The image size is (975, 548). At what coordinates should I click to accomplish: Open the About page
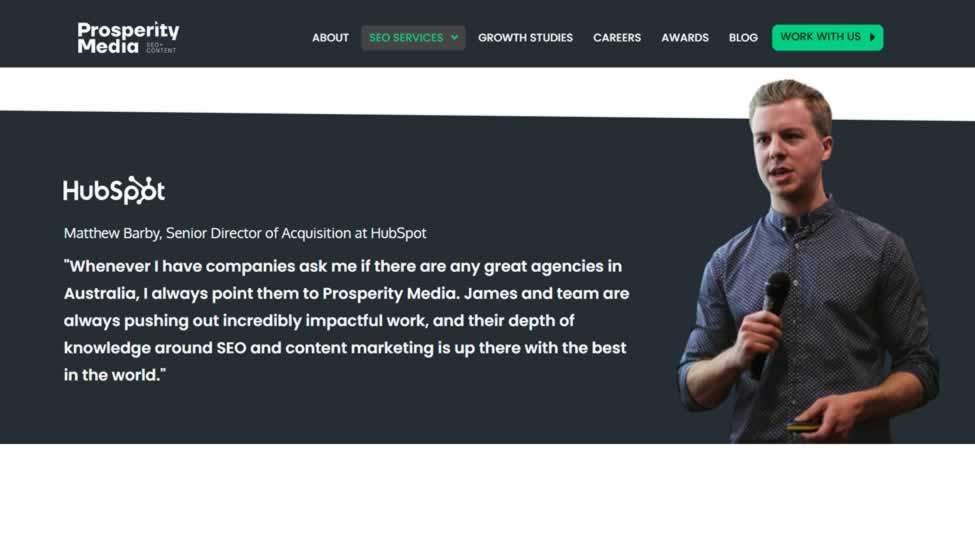[330, 38]
